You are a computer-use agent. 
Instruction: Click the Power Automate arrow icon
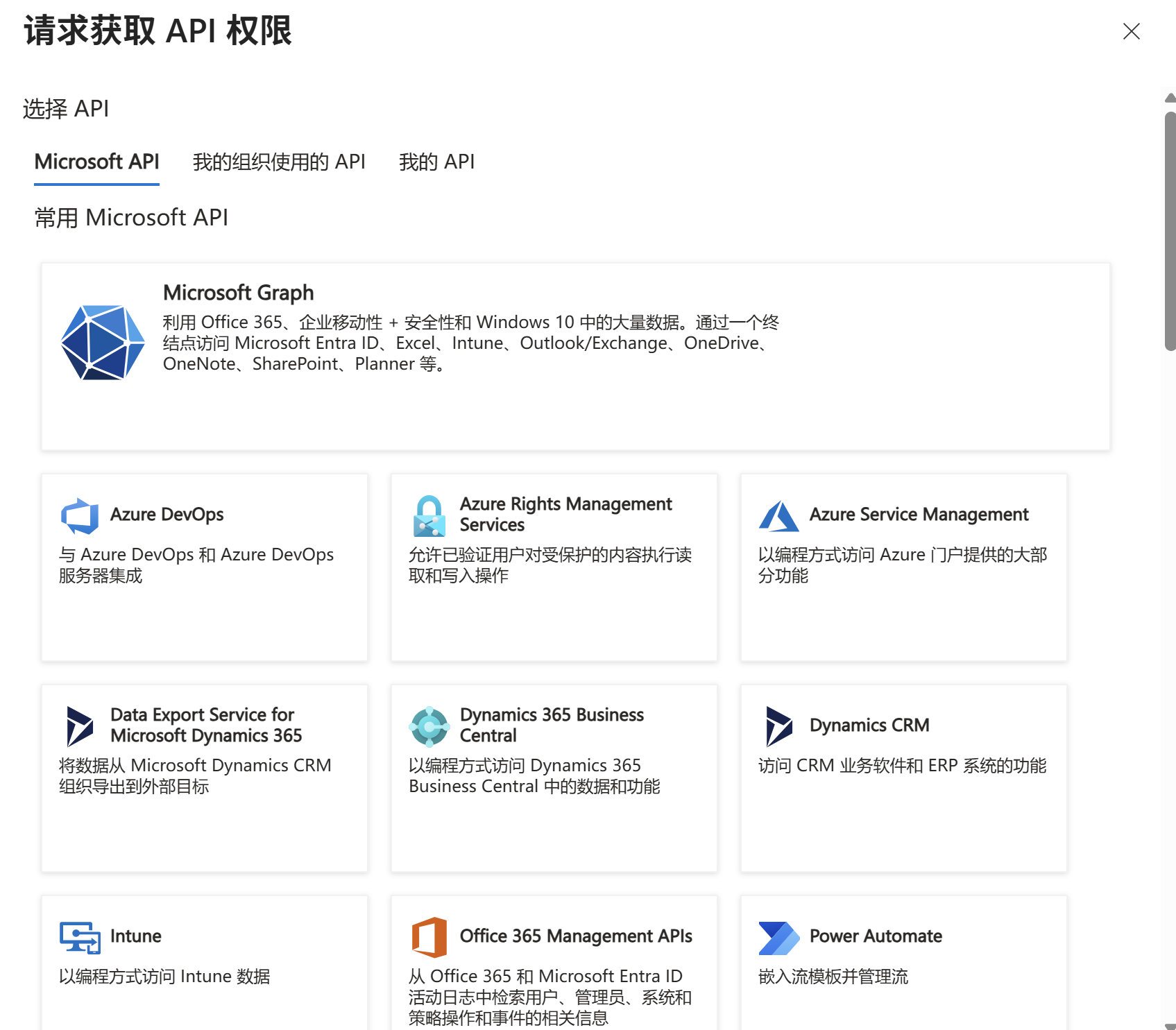click(779, 938)
